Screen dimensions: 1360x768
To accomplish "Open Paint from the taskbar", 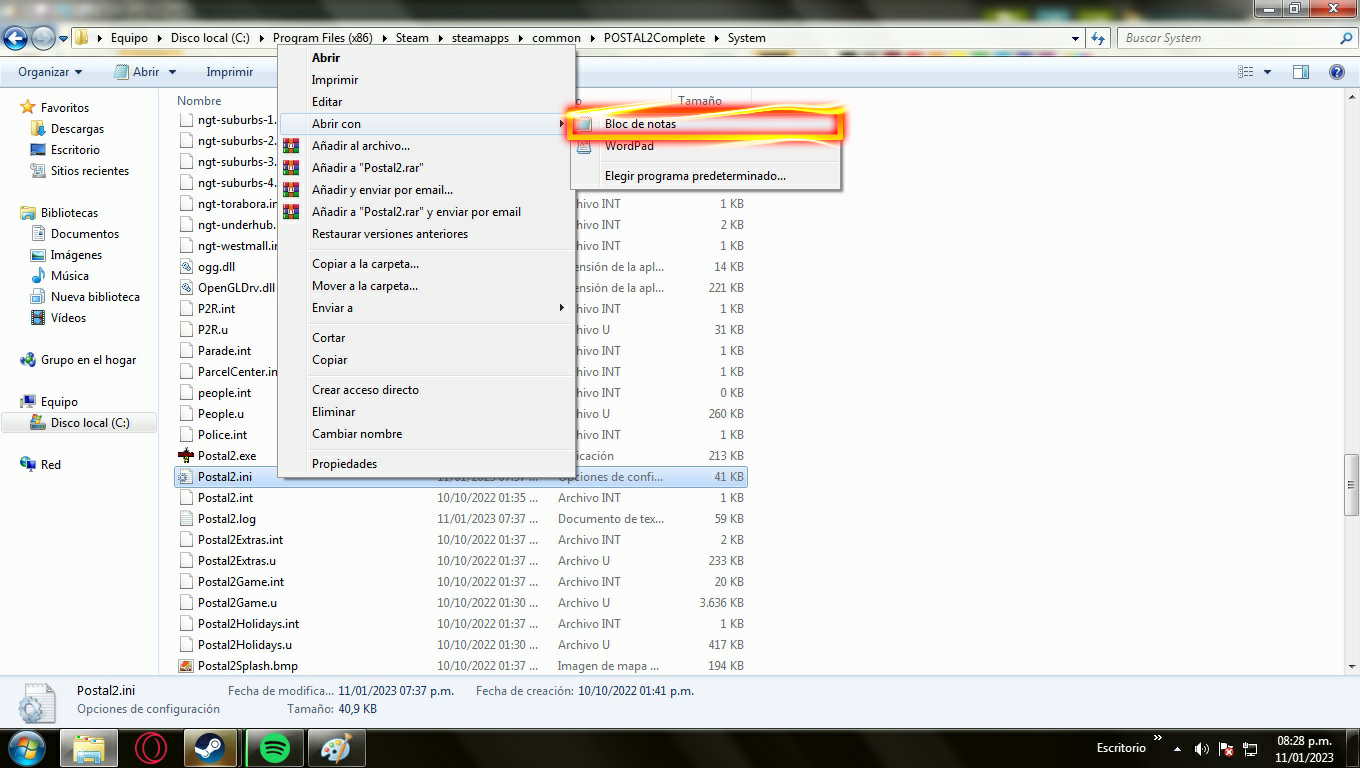I will 336,748.
